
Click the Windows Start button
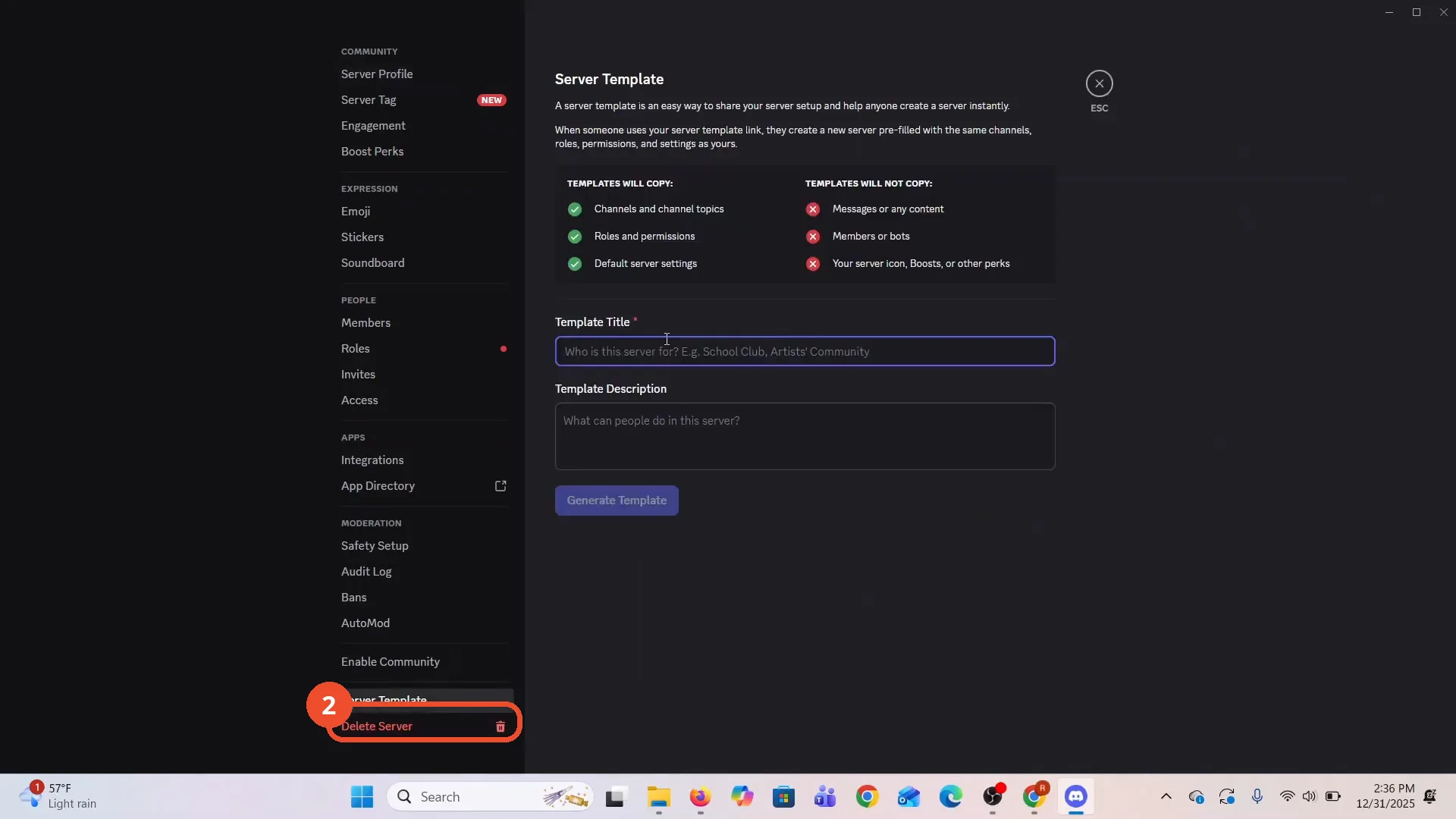[362, 797]
